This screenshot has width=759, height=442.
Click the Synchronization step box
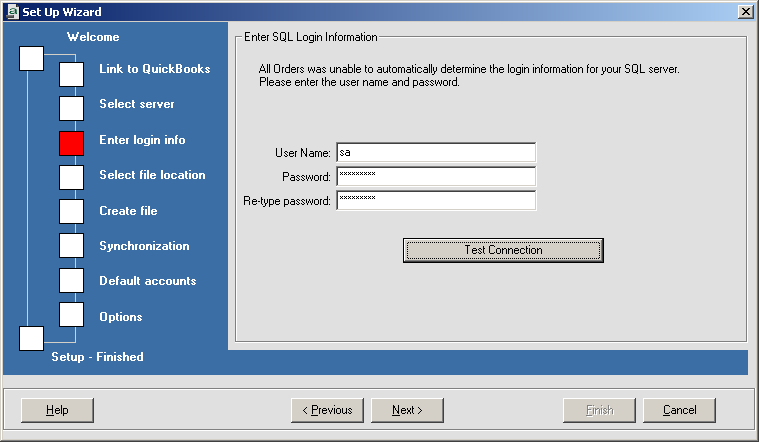click(72, 246)
